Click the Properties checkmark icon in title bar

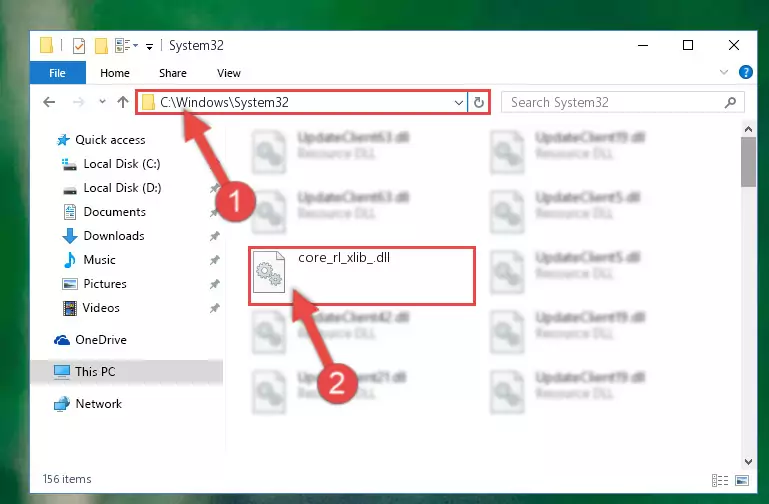(79, 46)
